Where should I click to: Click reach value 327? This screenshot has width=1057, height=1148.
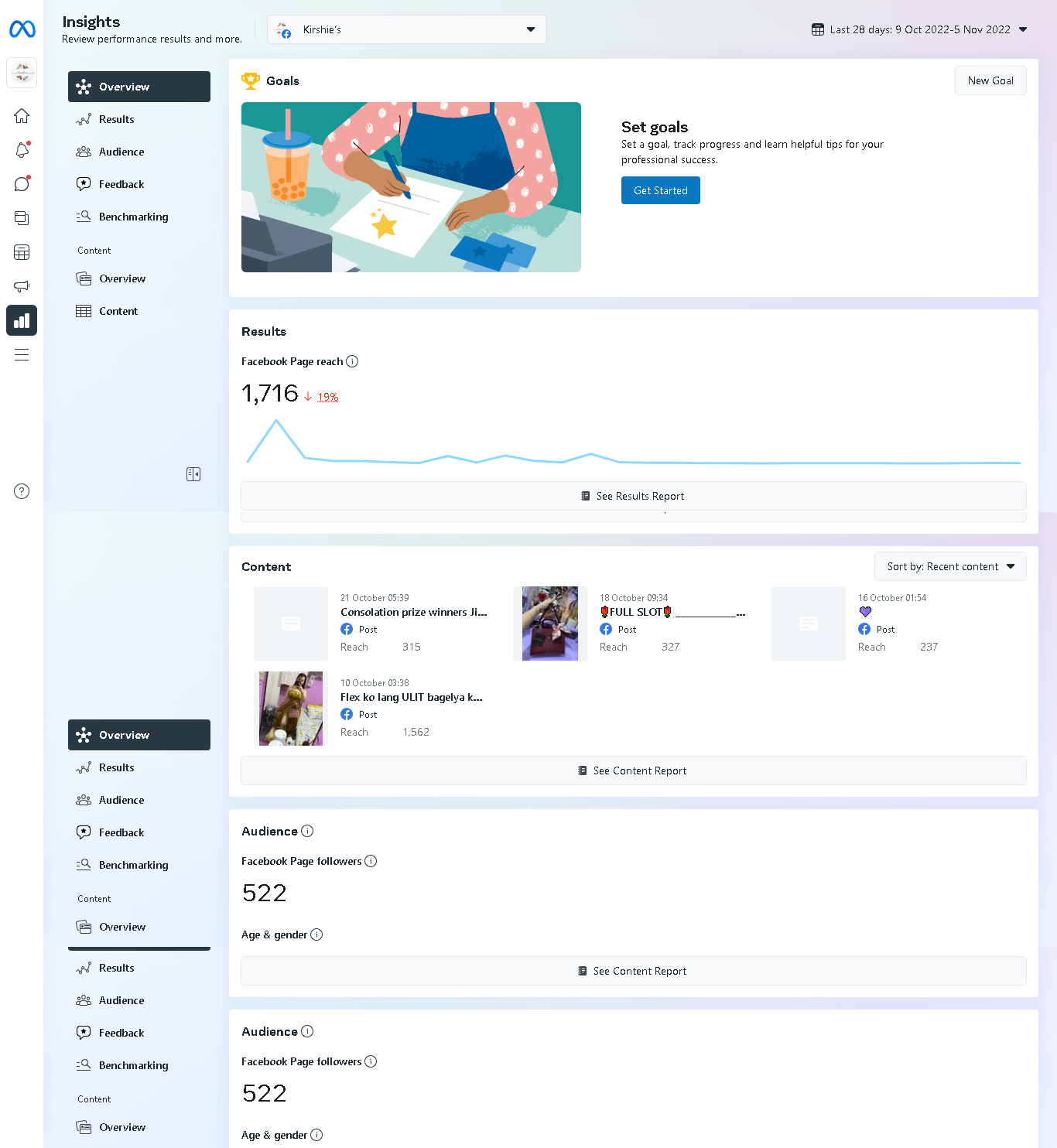coord(671,647)
